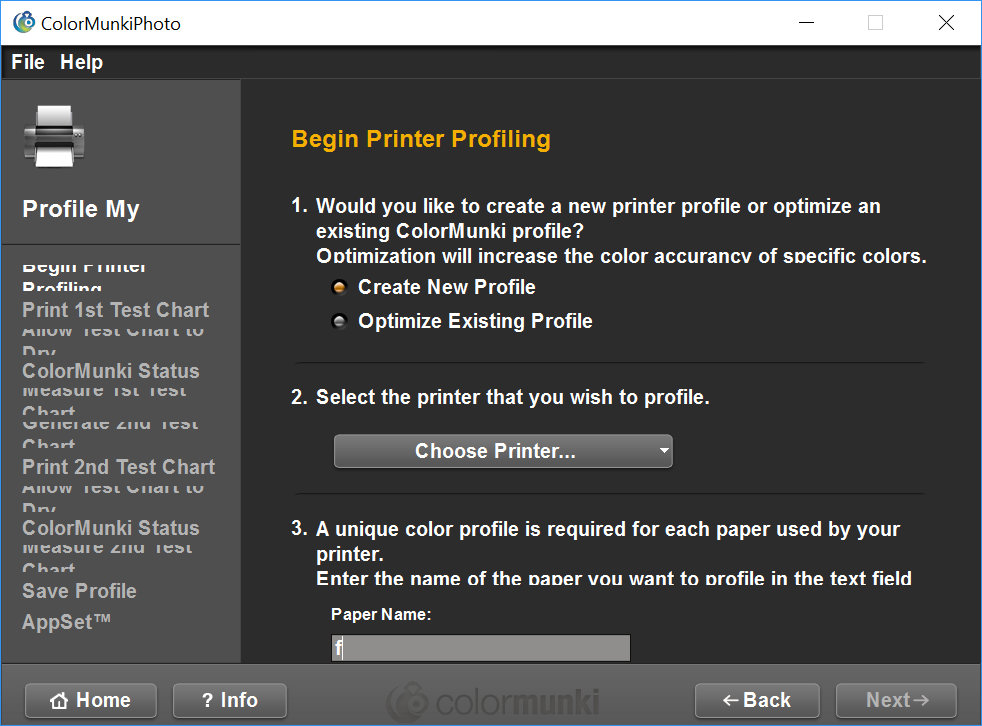Click the ColorMunki app icon in title bar
This screenshot has width=982, height=726.
(x=23, y=22)
